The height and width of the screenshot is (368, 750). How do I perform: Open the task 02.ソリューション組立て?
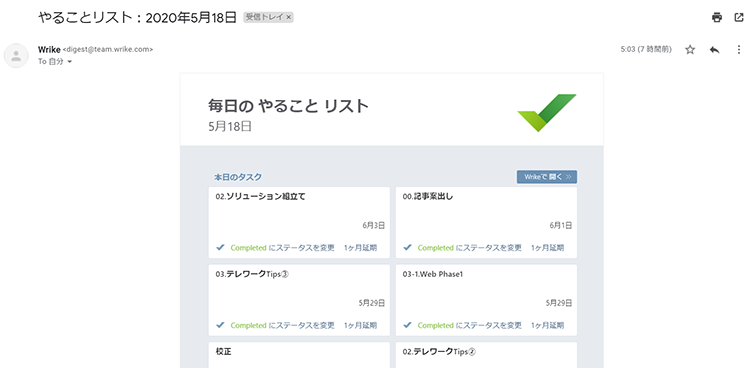(x=260, y=196)
